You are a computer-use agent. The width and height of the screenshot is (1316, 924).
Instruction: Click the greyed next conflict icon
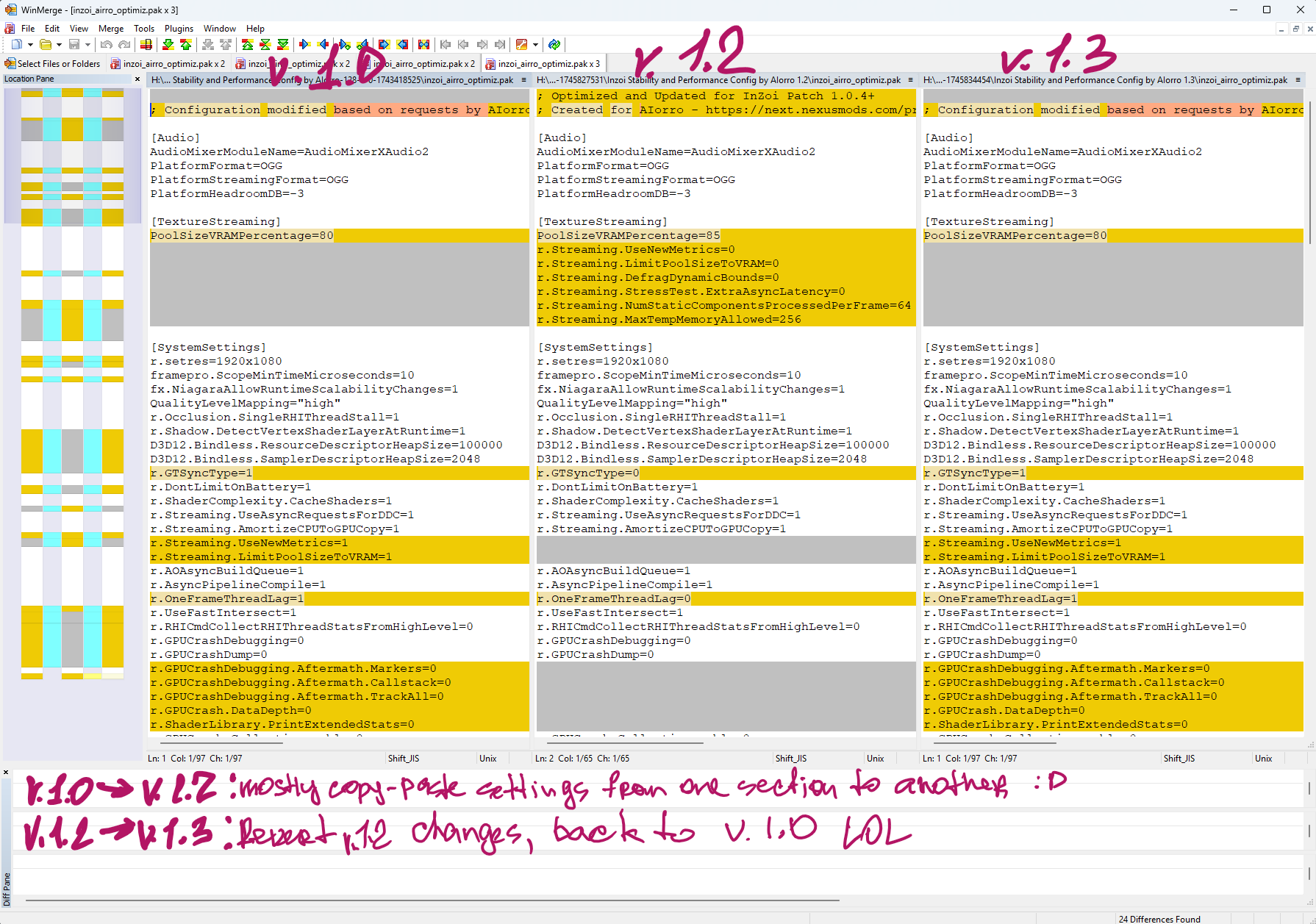coord(208,45)
